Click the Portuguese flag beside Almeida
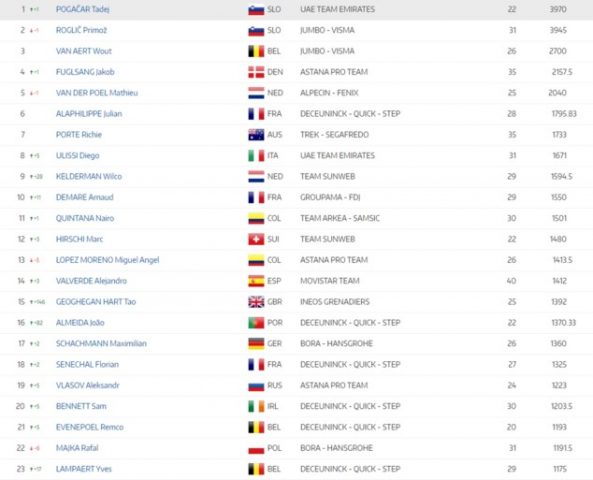The width and height of the screenshot is (593, 480). 256,323
